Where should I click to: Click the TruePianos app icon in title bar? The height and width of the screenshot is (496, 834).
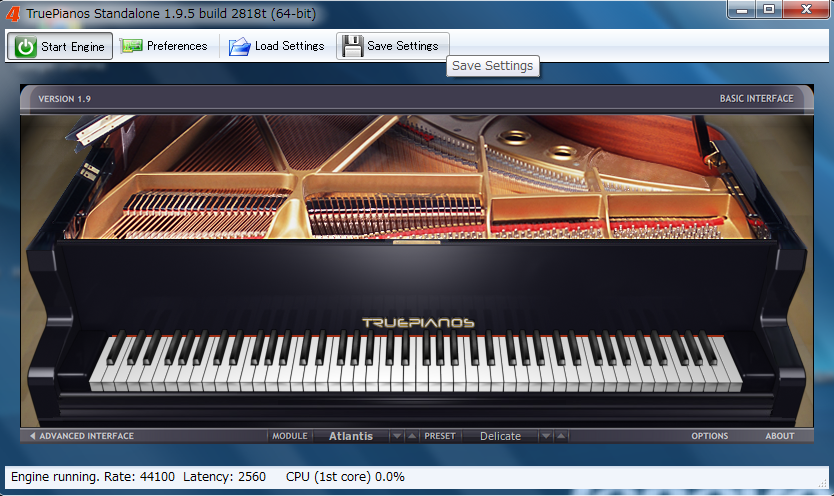click(13, 11)
